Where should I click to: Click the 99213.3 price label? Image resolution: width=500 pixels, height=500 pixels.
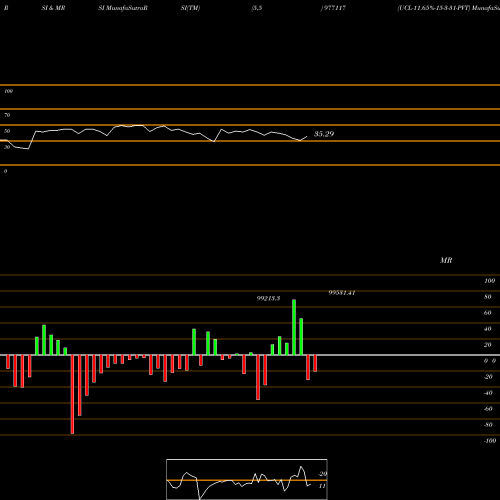pos(268,298)
